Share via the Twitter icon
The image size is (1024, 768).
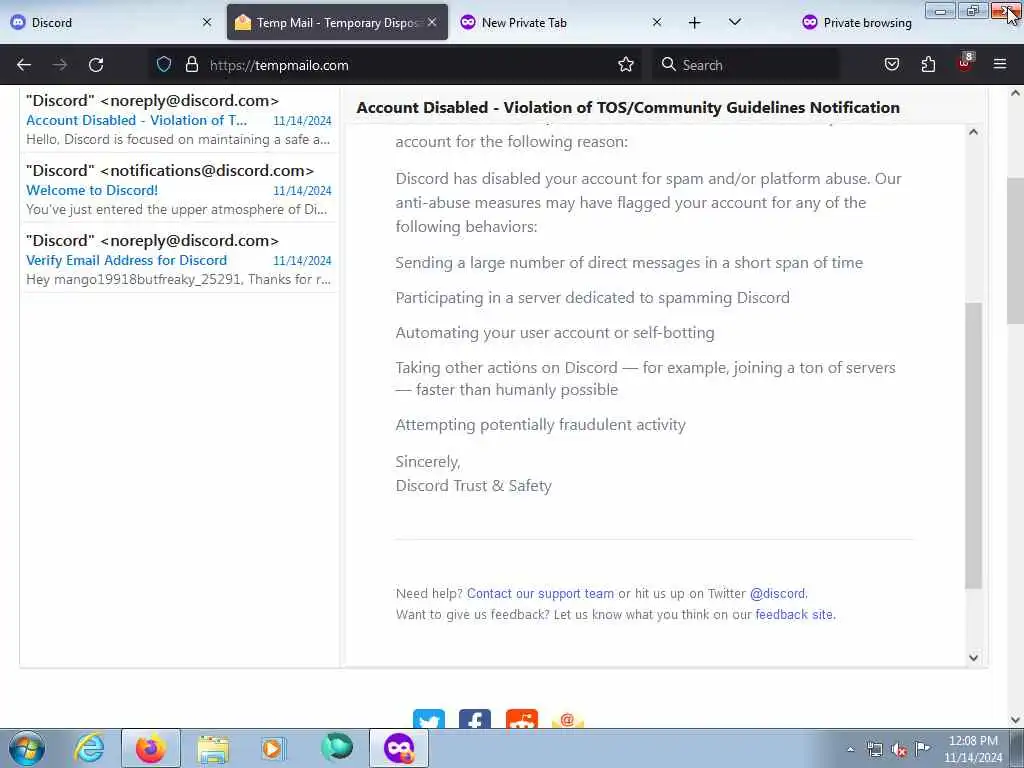429,719
